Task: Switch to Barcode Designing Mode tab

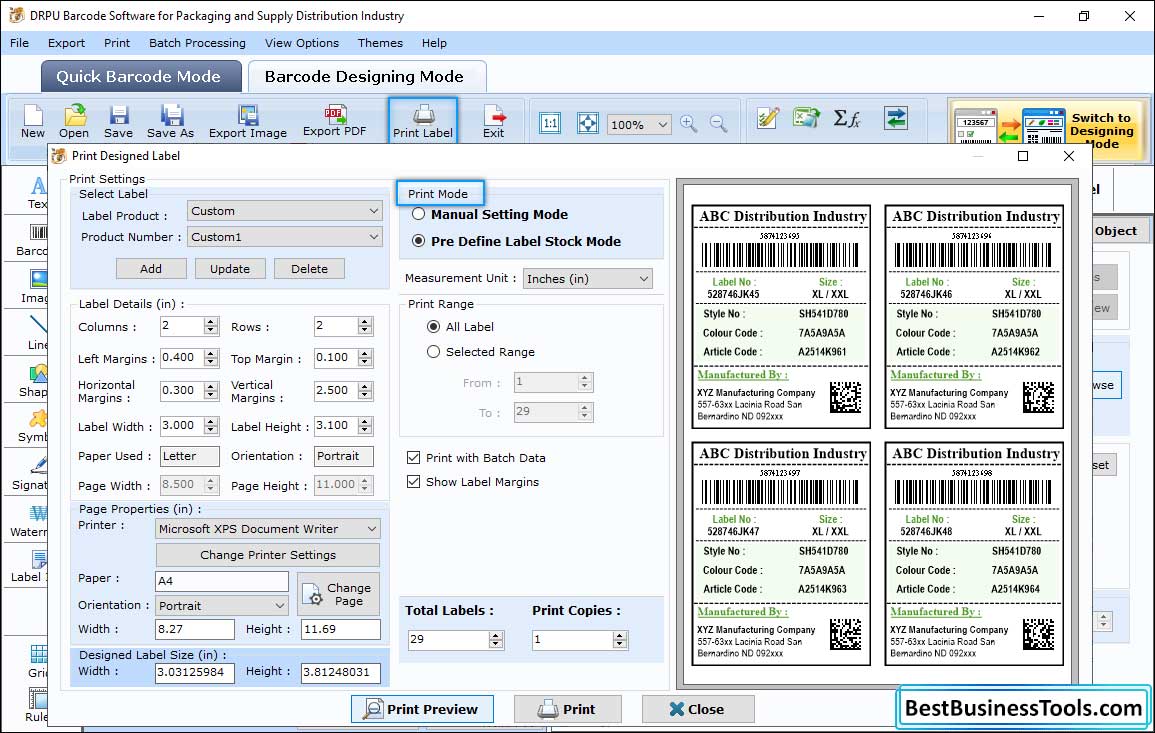Action: 367,77
